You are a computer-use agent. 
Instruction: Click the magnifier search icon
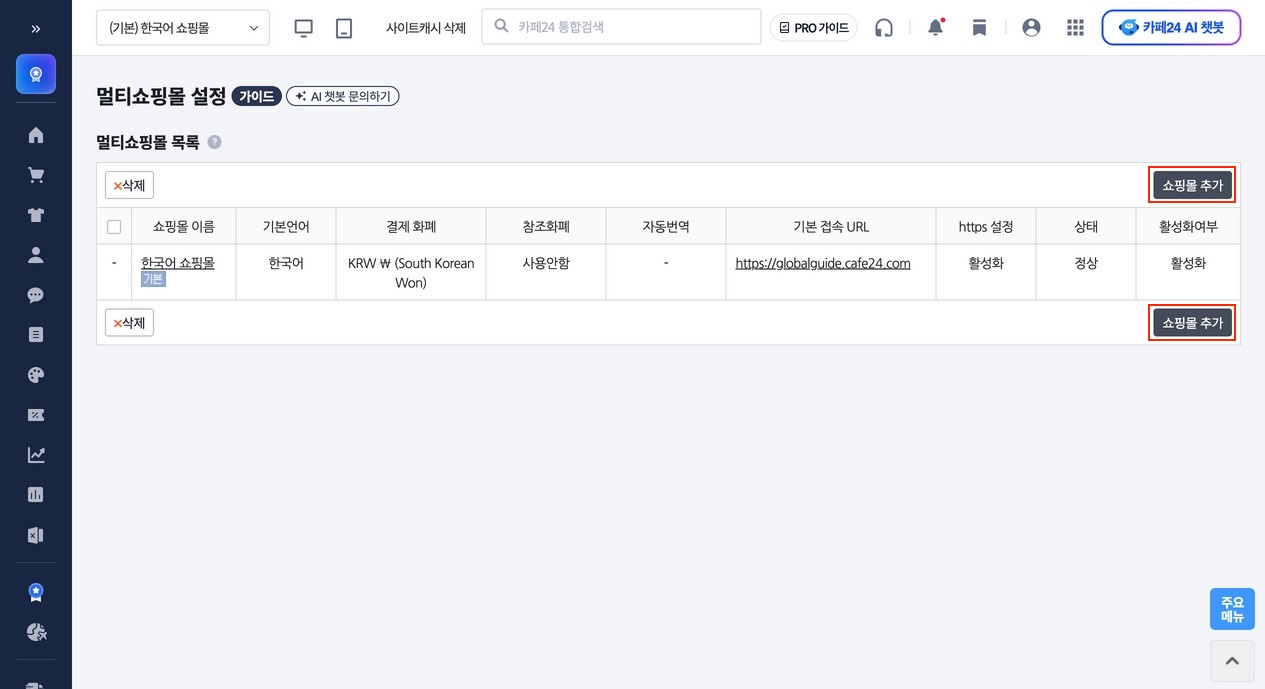[x=502, y=27]
